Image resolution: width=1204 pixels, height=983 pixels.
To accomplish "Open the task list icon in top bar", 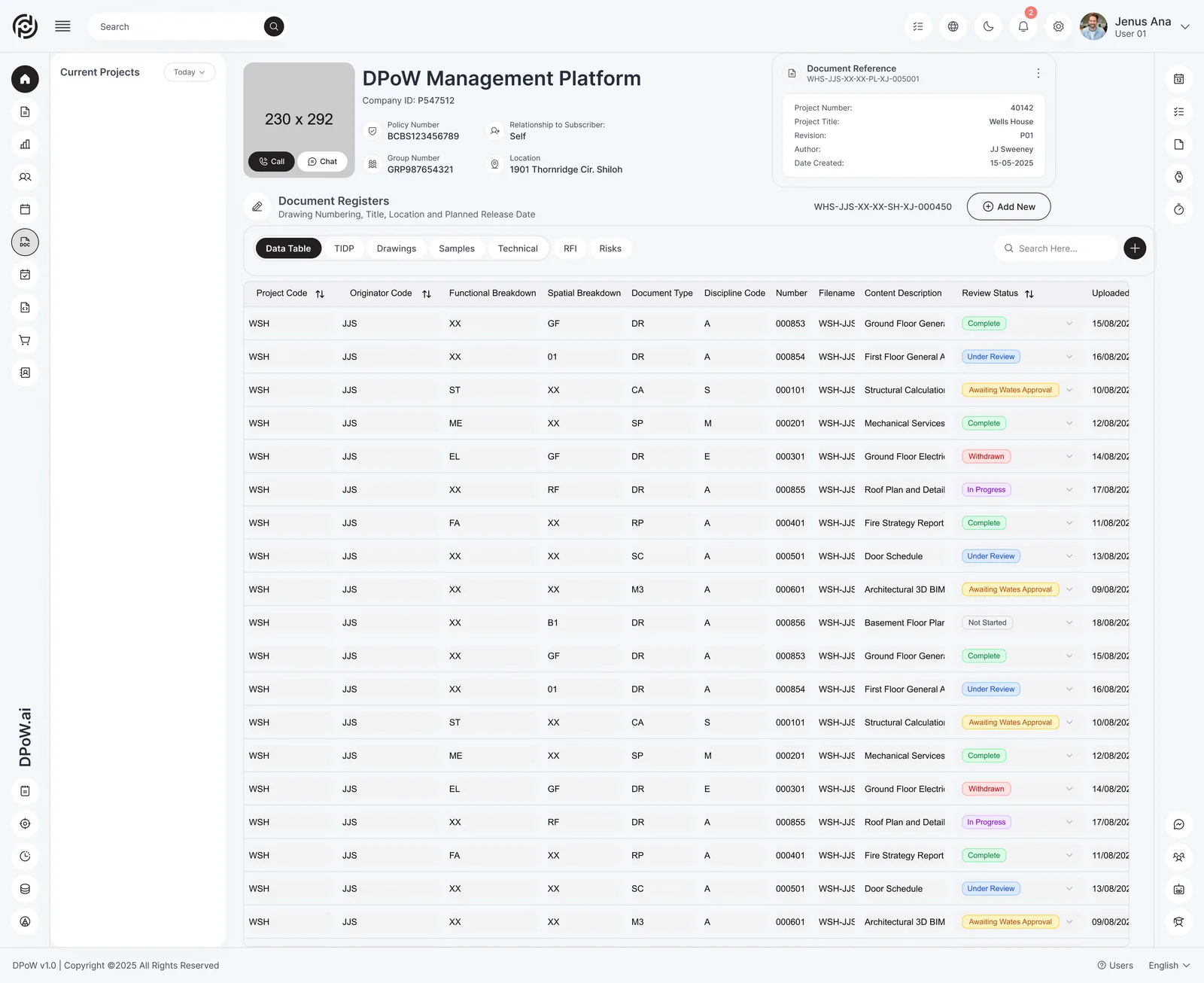I will pyautogui.click(x=918, y=26).
